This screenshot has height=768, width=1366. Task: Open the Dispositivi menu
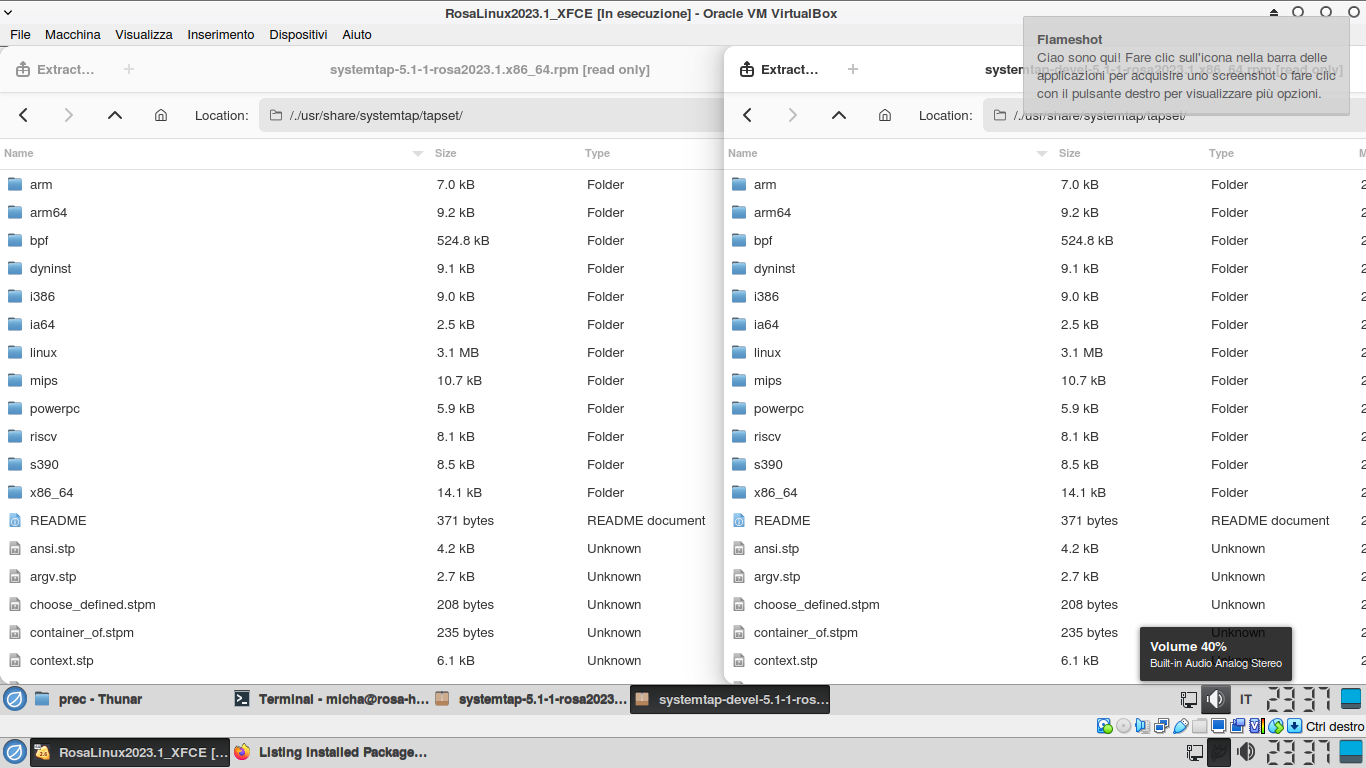pyautogui.click(x=298, y=34)
